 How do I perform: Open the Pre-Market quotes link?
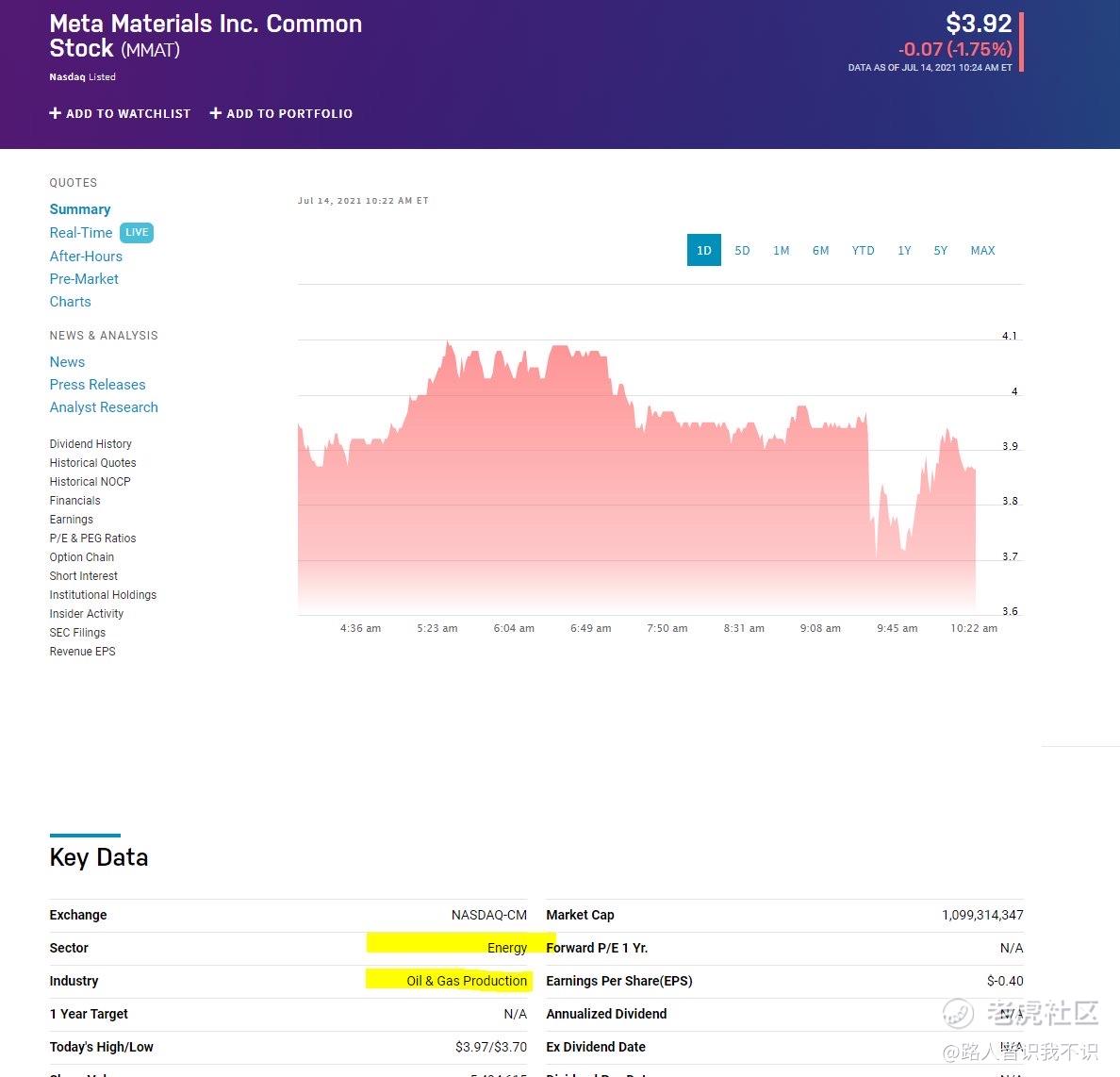84,279
